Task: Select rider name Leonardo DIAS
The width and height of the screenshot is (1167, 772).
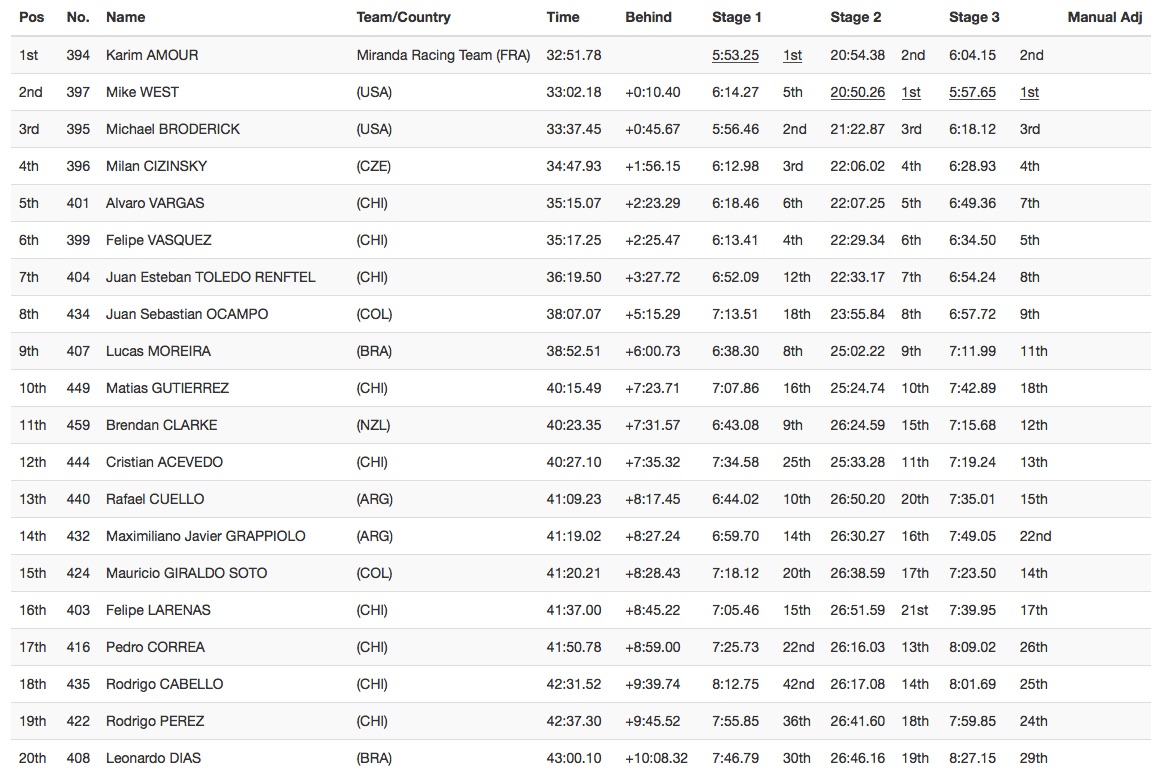Action: [x=153, y=759]
